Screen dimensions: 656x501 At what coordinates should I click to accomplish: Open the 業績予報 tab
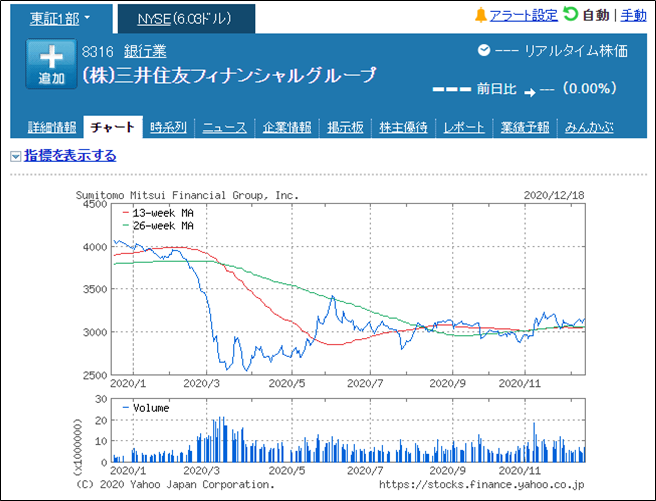pos(525,127)
